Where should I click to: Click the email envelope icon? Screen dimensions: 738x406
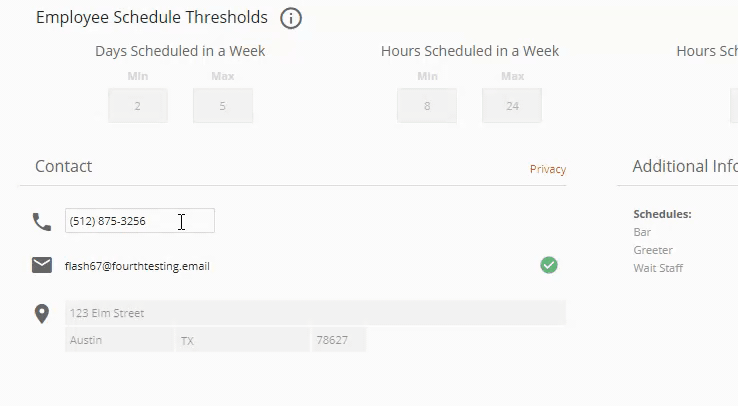(42, 265)
